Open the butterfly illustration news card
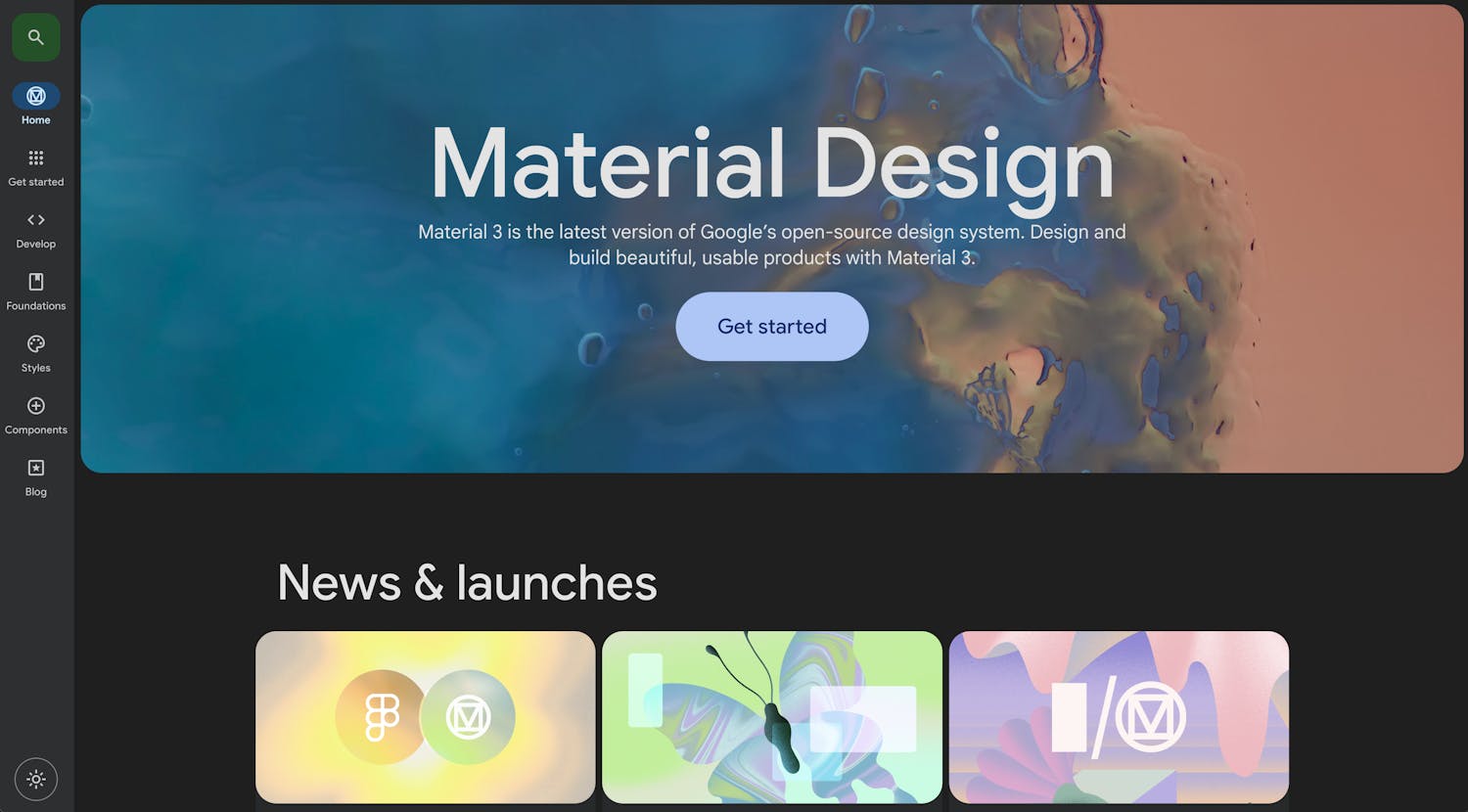Screen dimensions: 1468x812 click(772, 717)
